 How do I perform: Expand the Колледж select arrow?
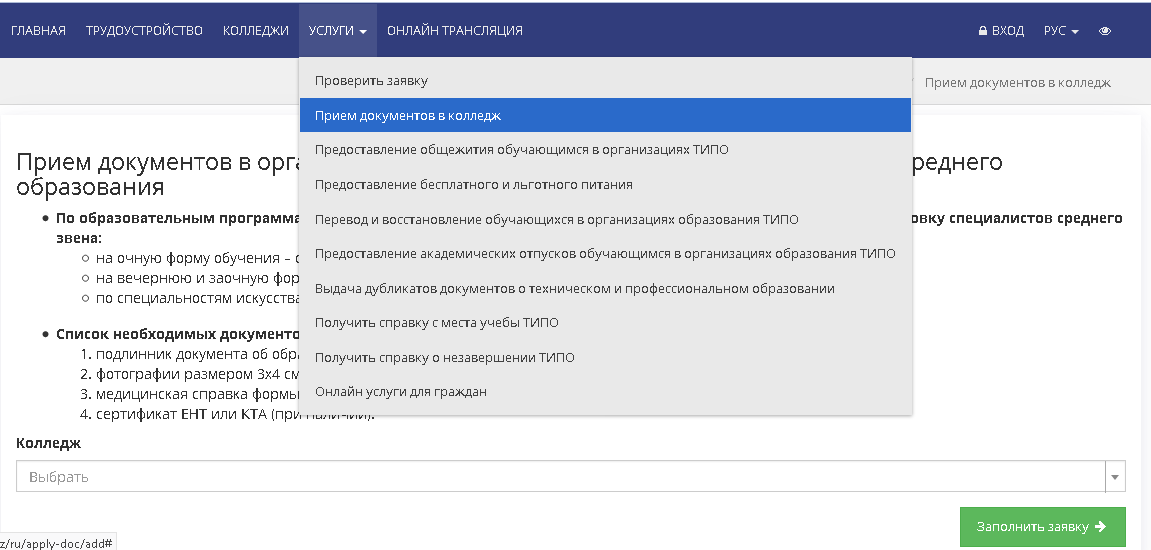1115,477
